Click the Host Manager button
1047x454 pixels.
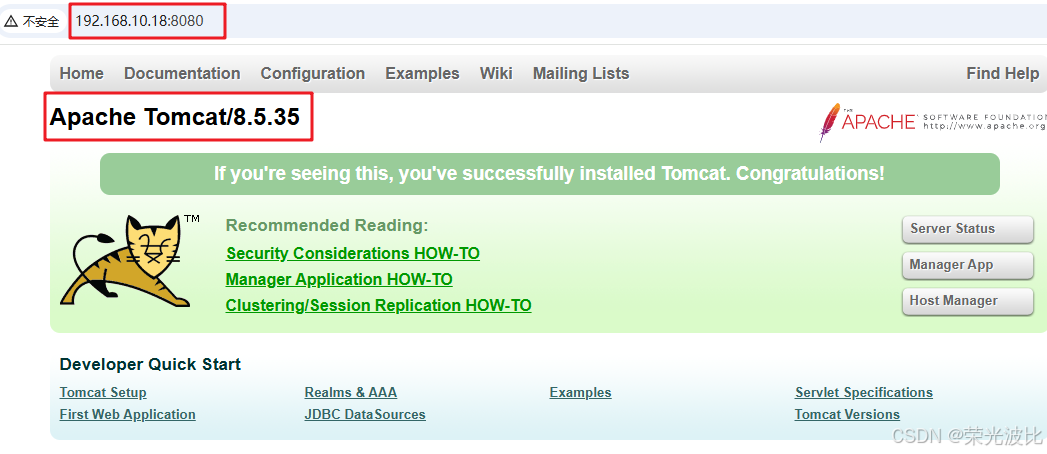tap(967, 301)
